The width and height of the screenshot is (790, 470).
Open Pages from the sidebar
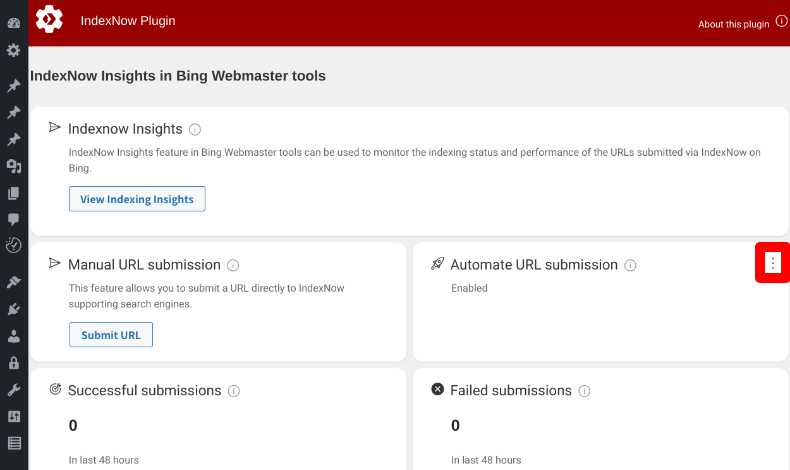(14, 193)
